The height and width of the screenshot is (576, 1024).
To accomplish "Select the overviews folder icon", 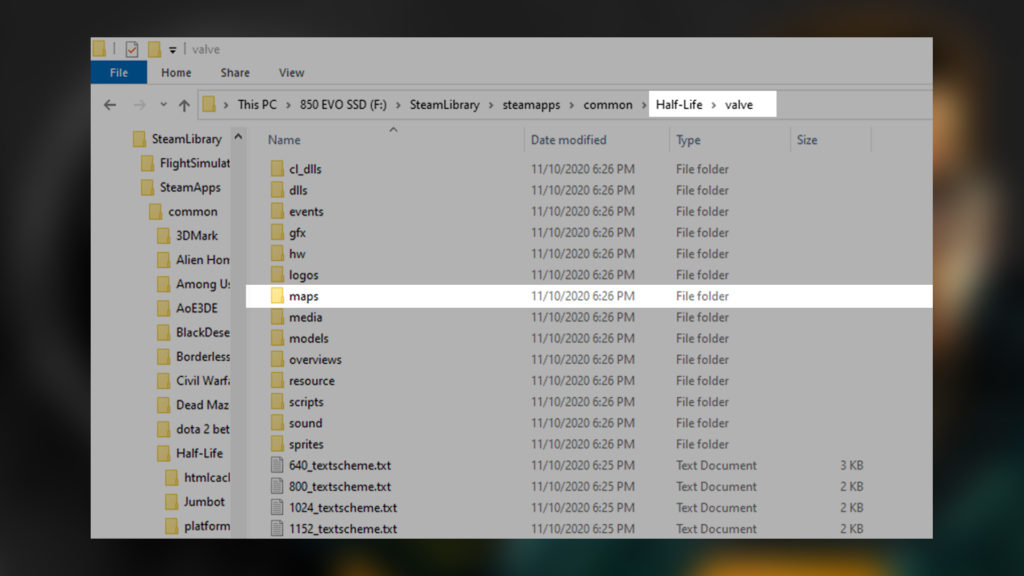I will point(277,359).
